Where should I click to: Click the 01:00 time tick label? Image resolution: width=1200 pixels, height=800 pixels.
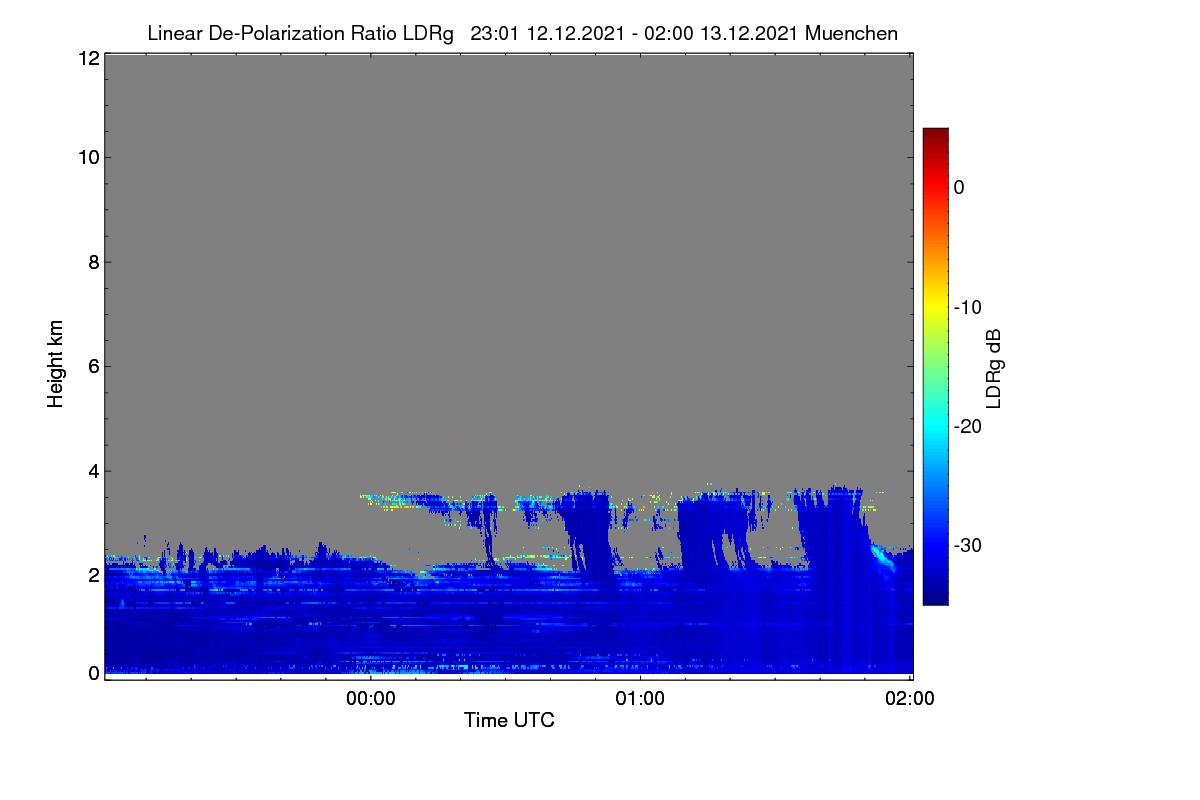pyautogui.click(x=640, y=699)
